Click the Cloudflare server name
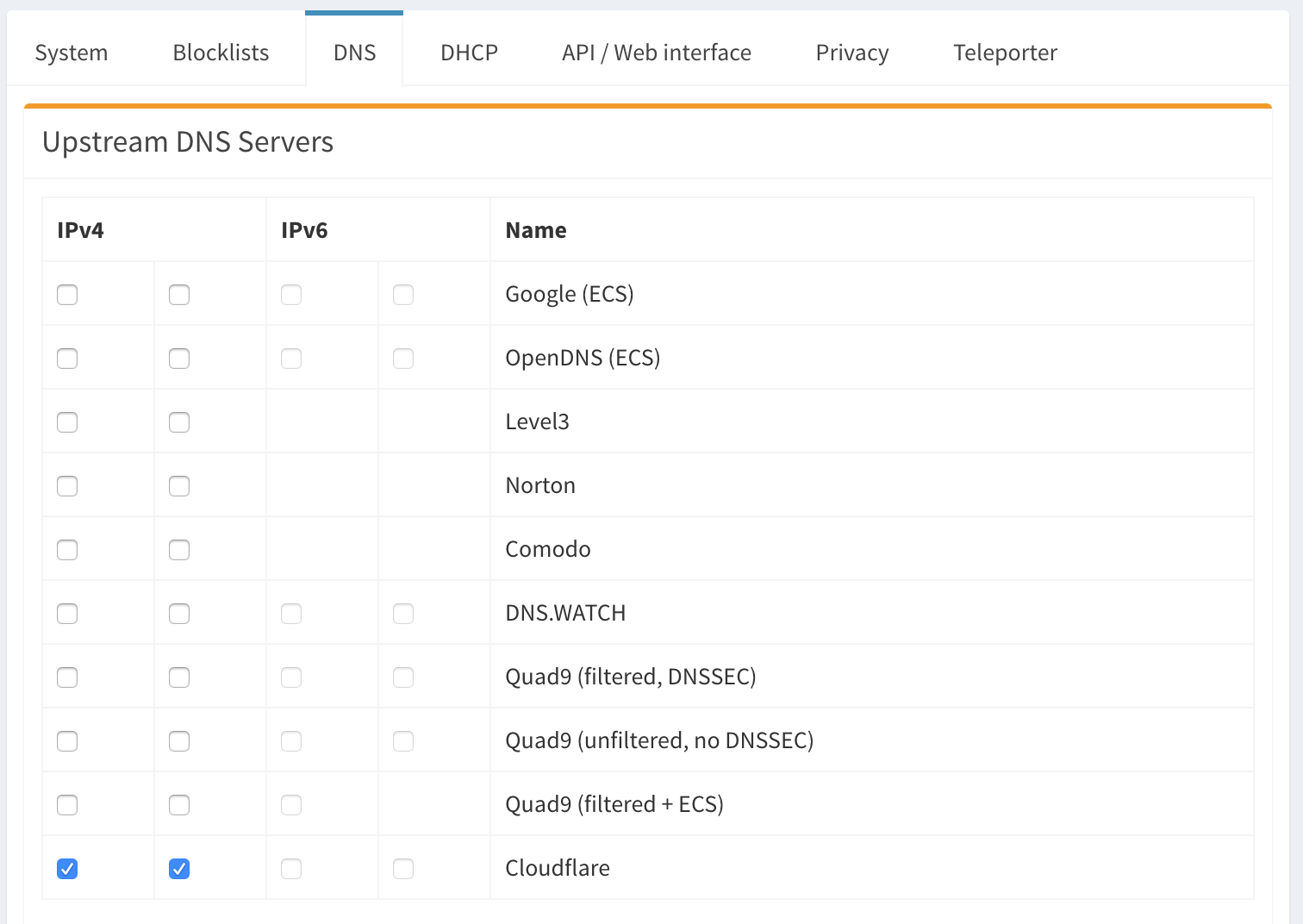 pos(558,868)
